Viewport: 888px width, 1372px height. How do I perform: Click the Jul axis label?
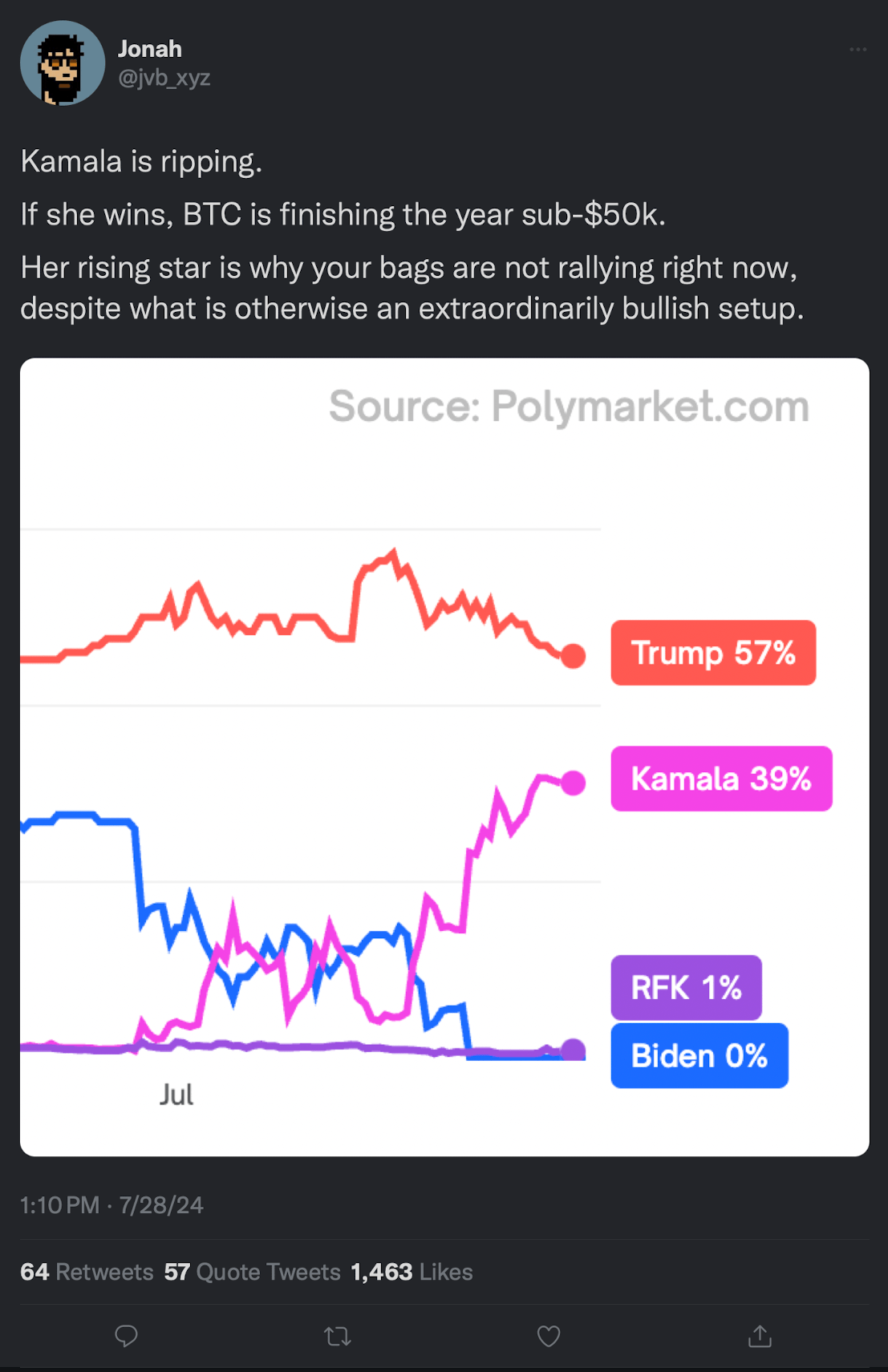[x=176, y=1095]
